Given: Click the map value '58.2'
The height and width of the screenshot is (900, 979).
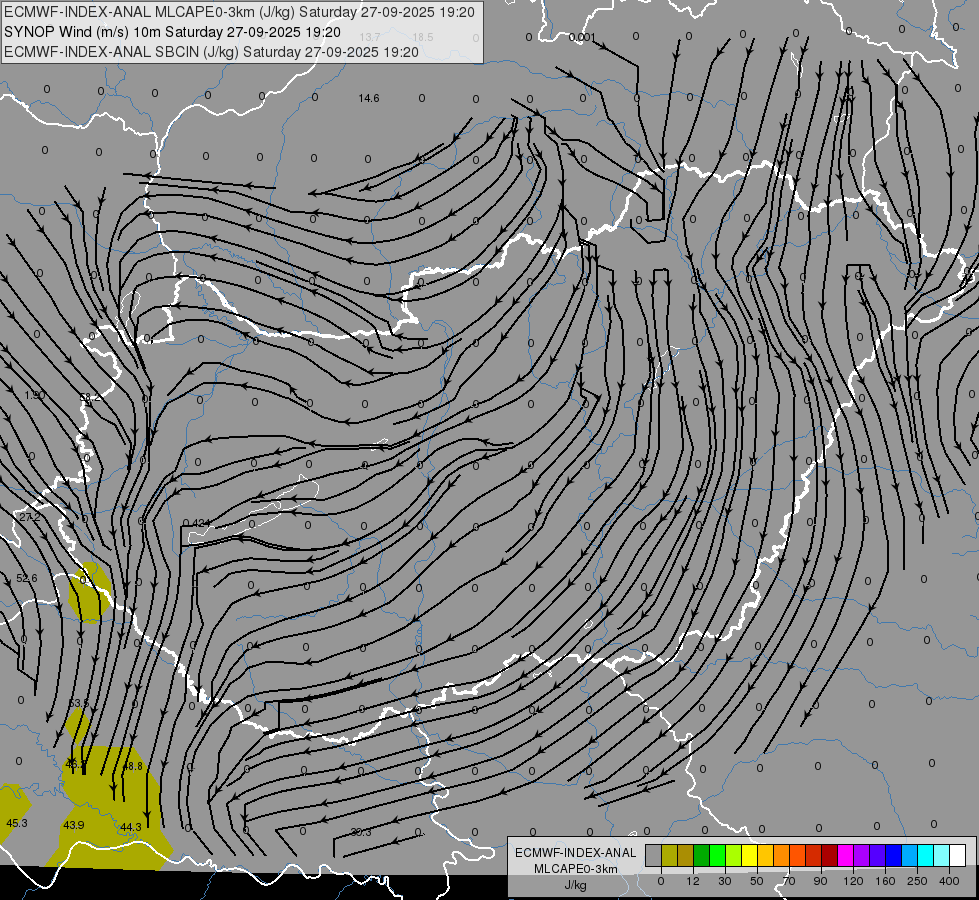Looking at the screenshot, I should [x=90, y=397].
